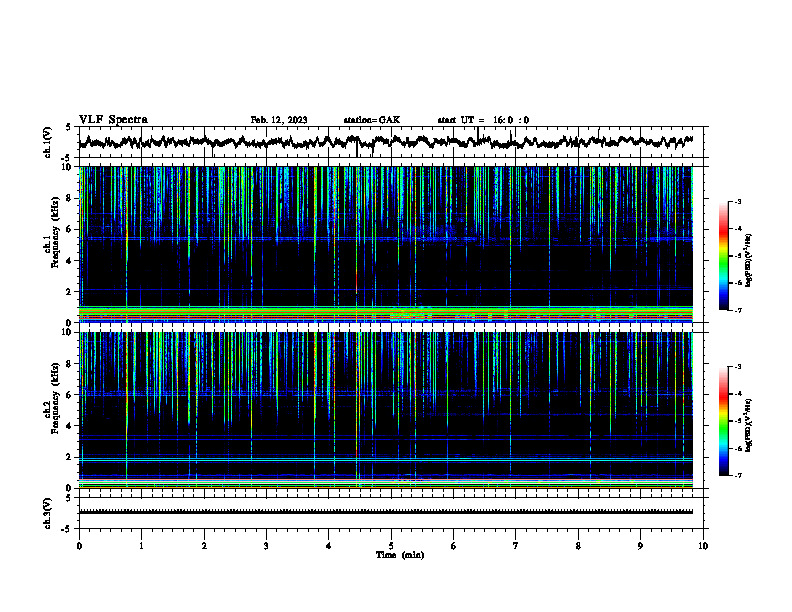
Task: Click the ch.2 Frequency (kHz) axis label
Action: 55,398
